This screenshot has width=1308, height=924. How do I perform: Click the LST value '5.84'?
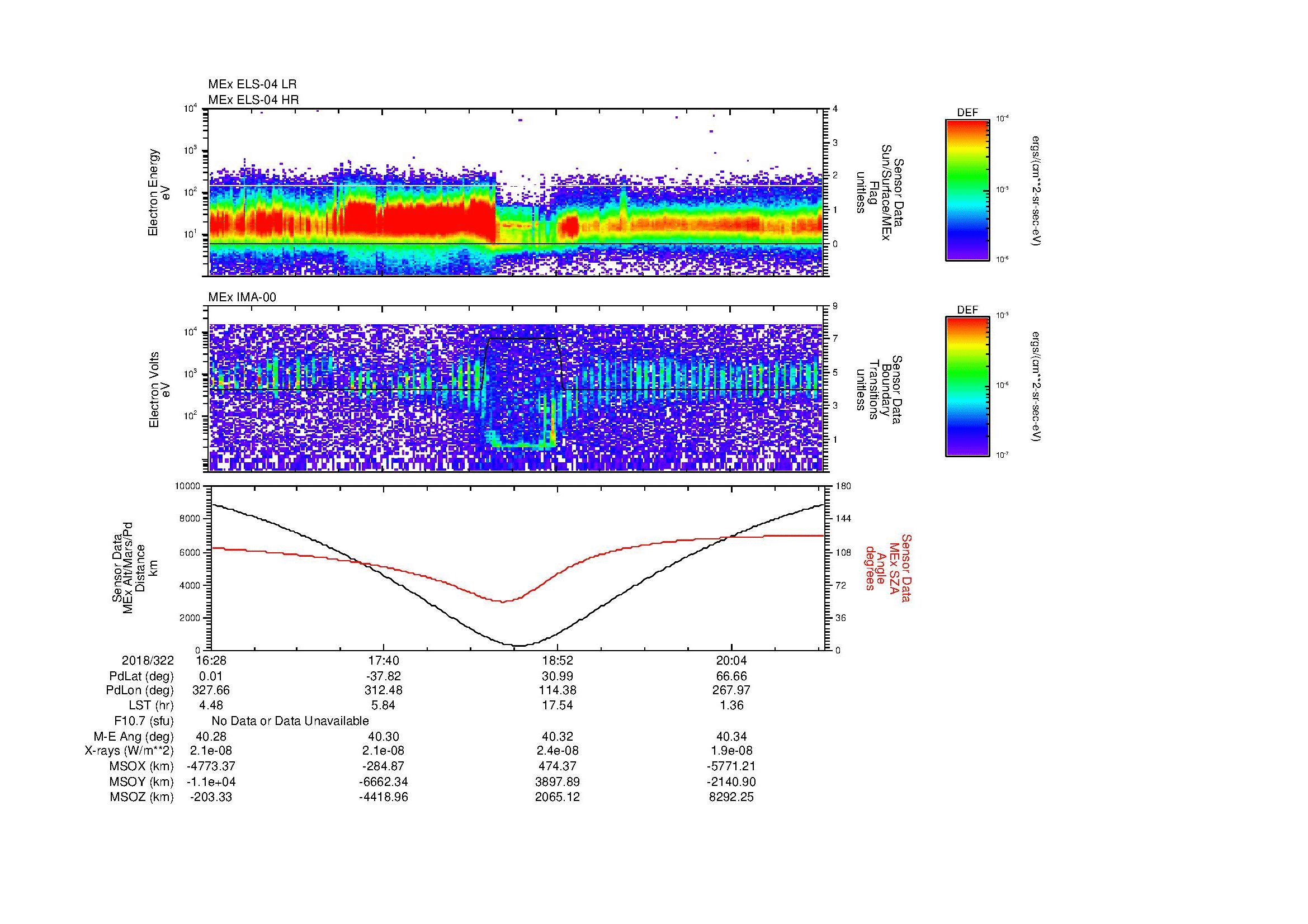(384, 706)
